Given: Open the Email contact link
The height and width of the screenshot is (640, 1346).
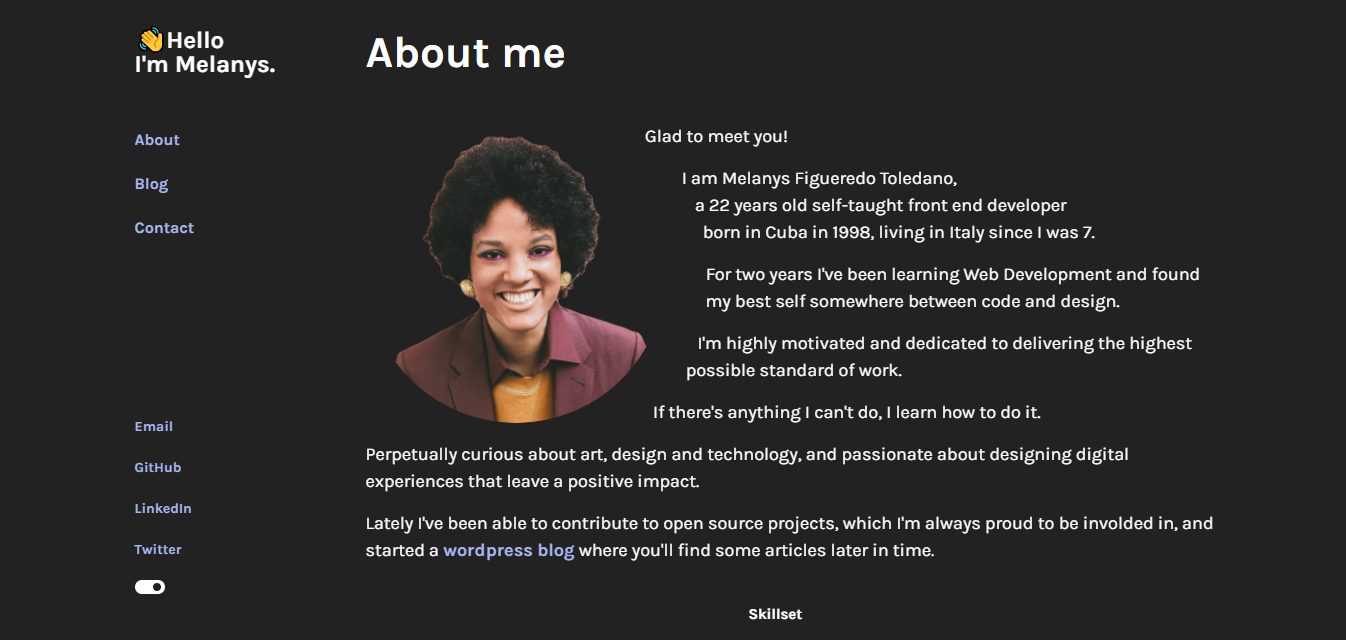Looking at the screenshot, I should point(153,426).
